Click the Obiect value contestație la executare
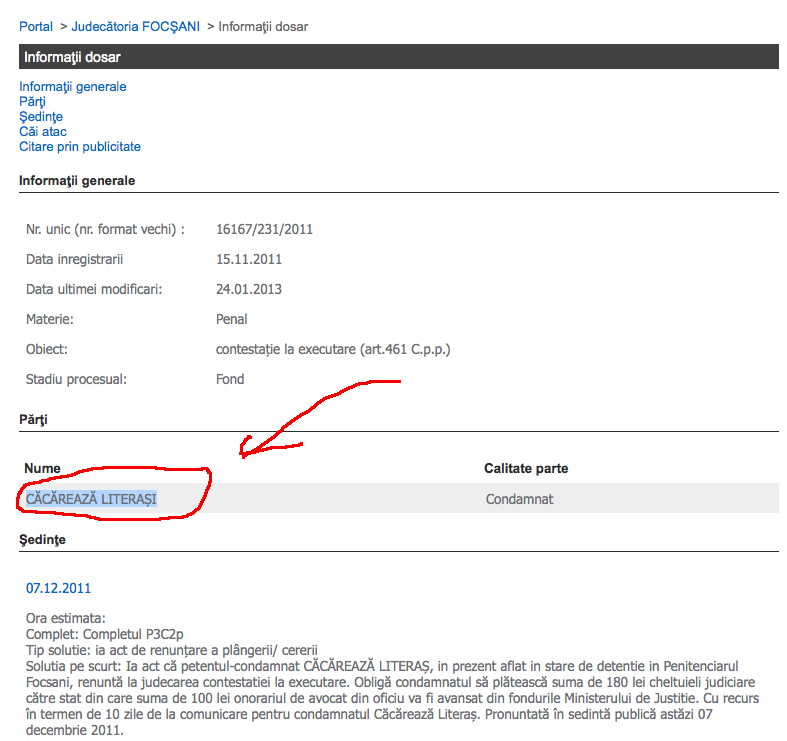Image resolution: width=787 pixels, height=741 pixels. pyautogui.click(x=333, y=349)
